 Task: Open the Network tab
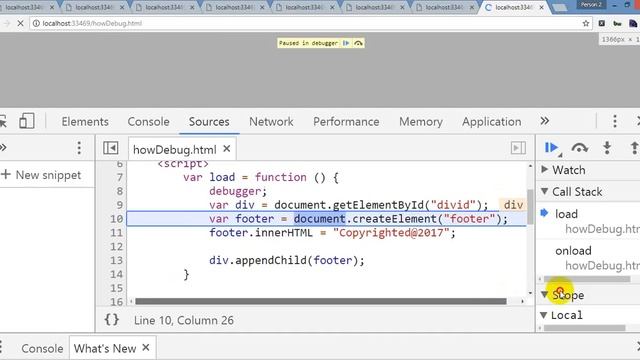pyautogui.click(x=271, y=122)
